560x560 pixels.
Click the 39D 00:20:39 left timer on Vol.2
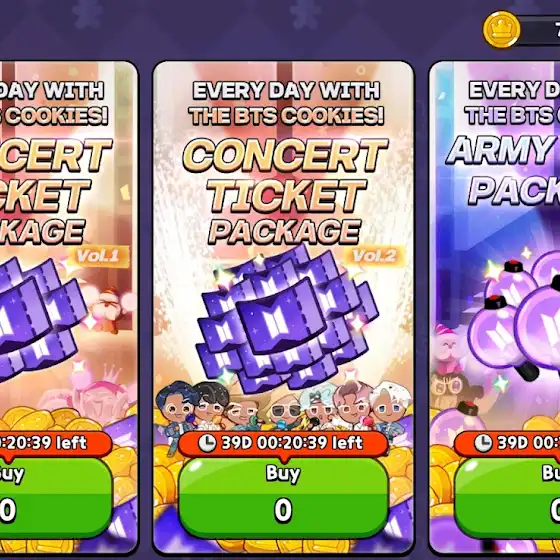click(x=283, y=443)
